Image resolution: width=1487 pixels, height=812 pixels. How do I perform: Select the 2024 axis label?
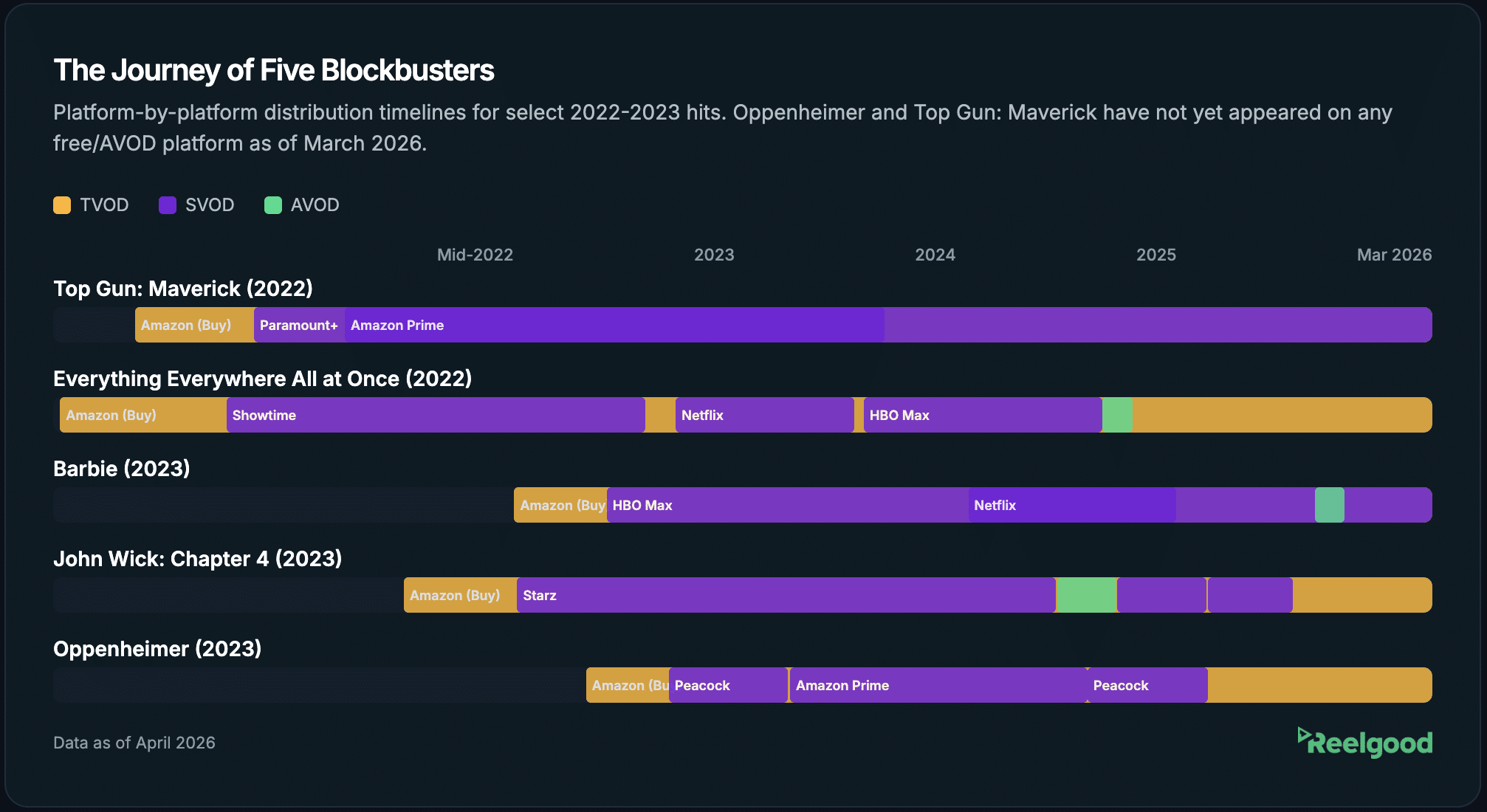pyautogui.click(x=935, y=255)
